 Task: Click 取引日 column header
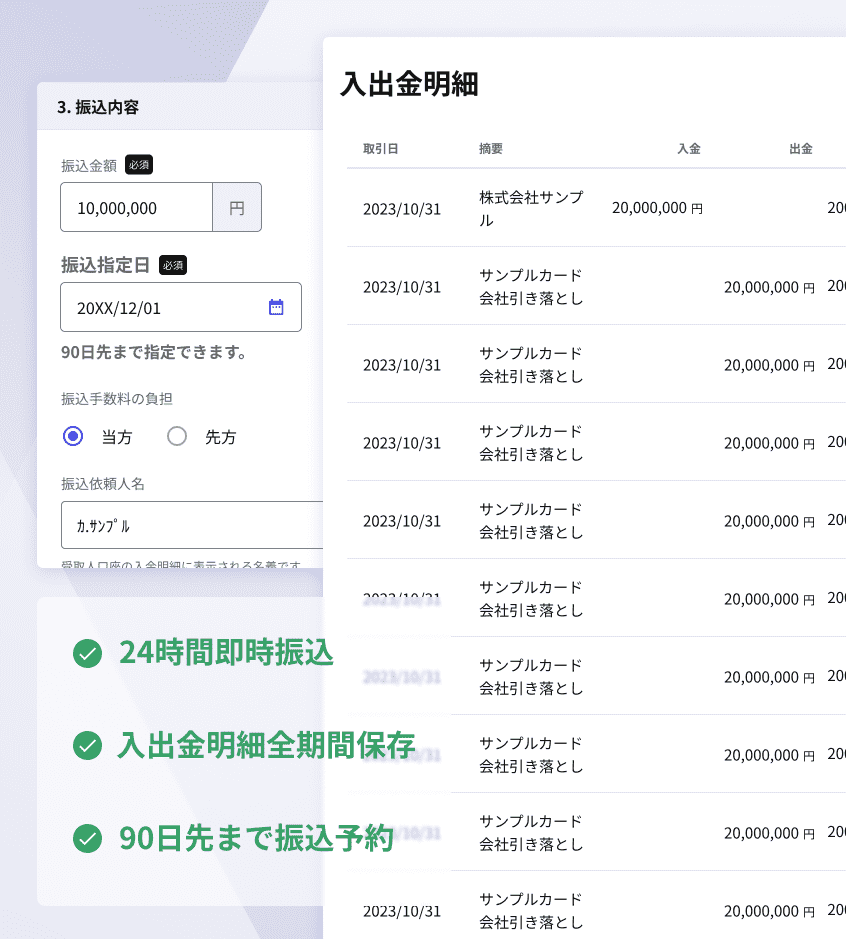(380, 149)
